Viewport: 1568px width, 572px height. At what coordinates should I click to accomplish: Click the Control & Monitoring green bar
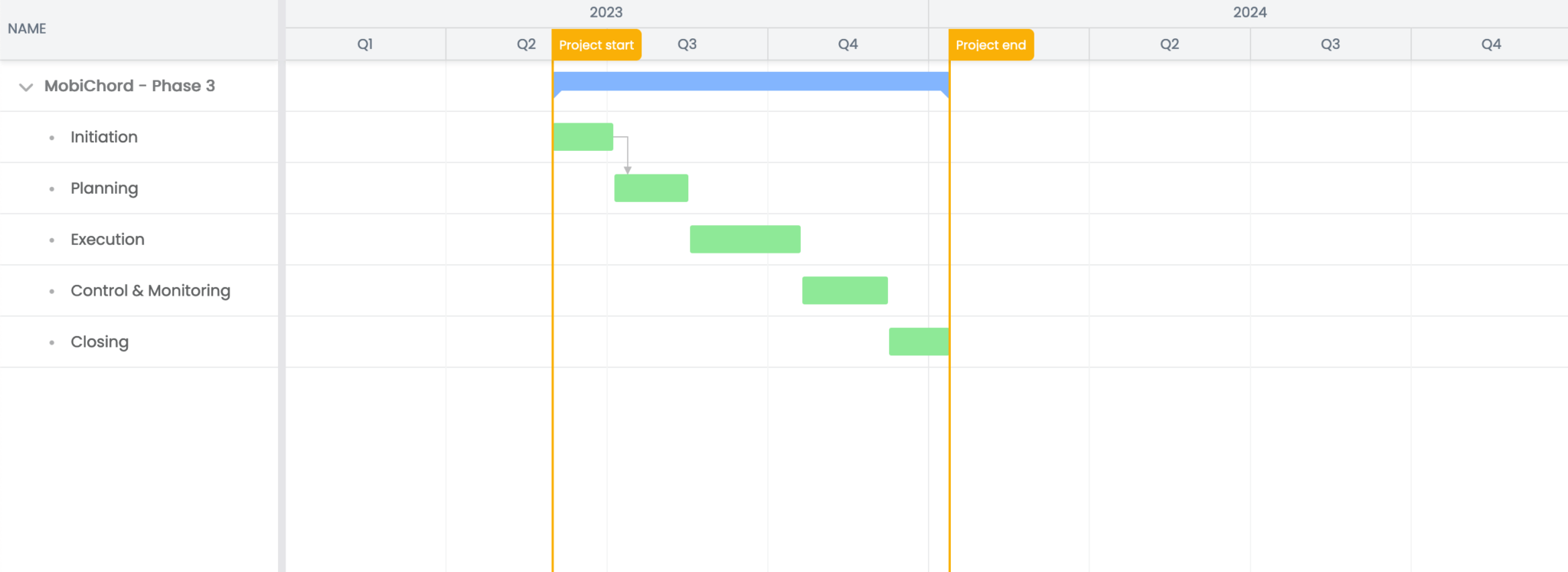845,291
